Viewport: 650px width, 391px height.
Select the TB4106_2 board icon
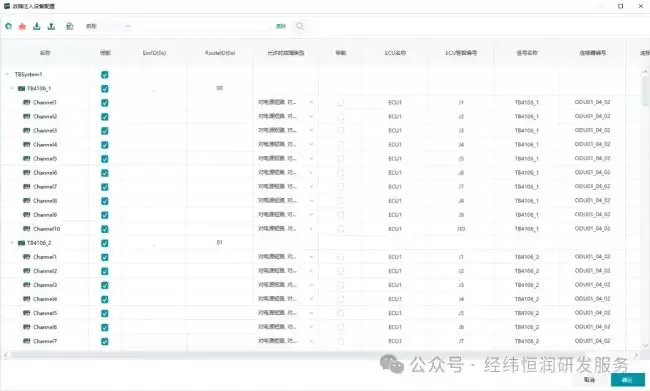click(22, 243)
